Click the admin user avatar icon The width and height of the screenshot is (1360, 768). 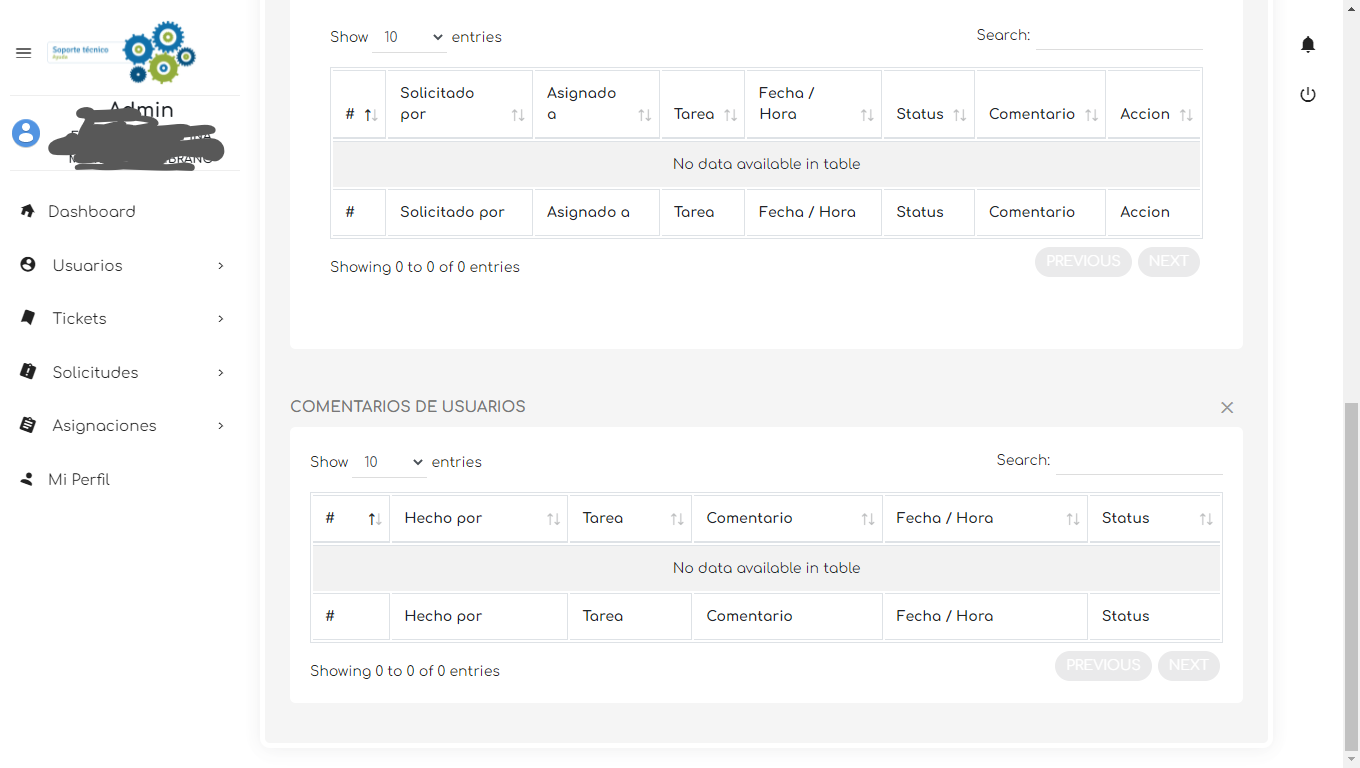(26, 133)
